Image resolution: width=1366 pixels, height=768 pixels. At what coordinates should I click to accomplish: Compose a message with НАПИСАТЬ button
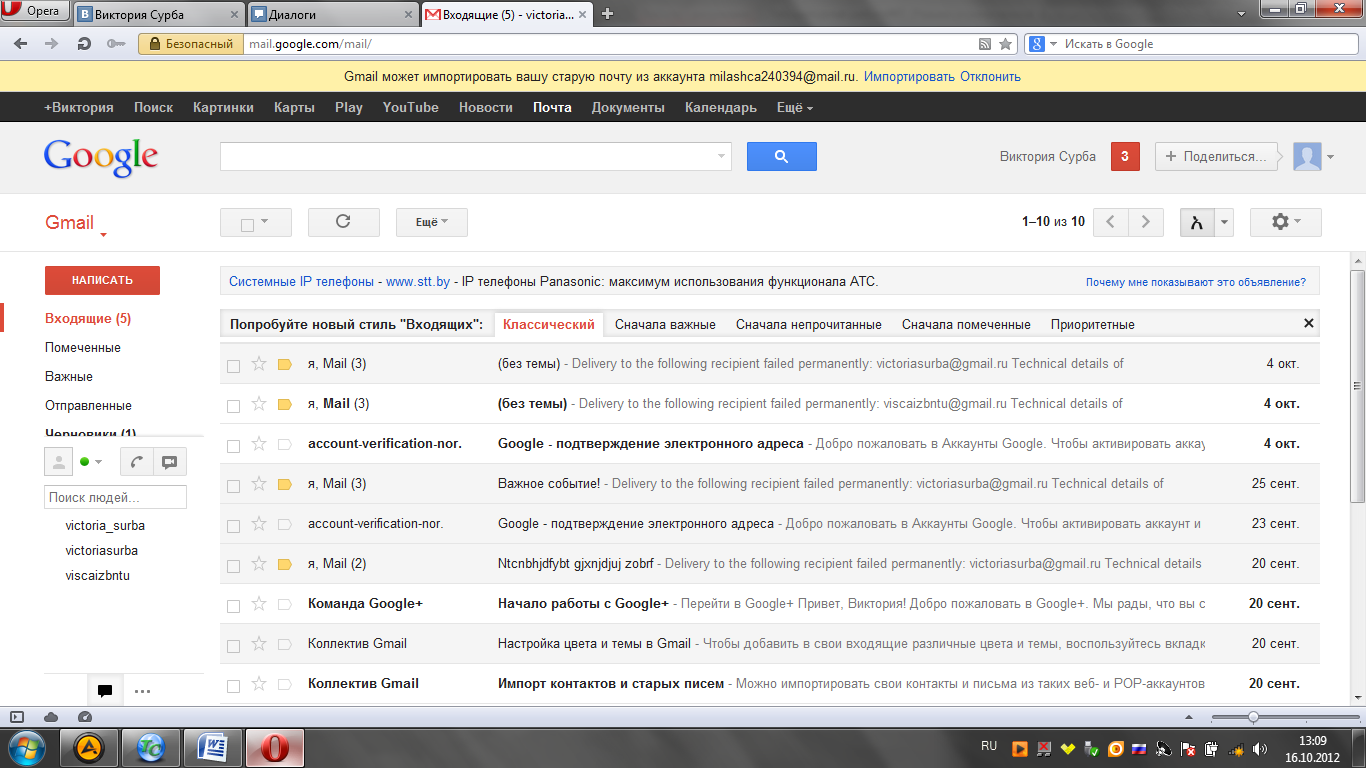[102, 280]
